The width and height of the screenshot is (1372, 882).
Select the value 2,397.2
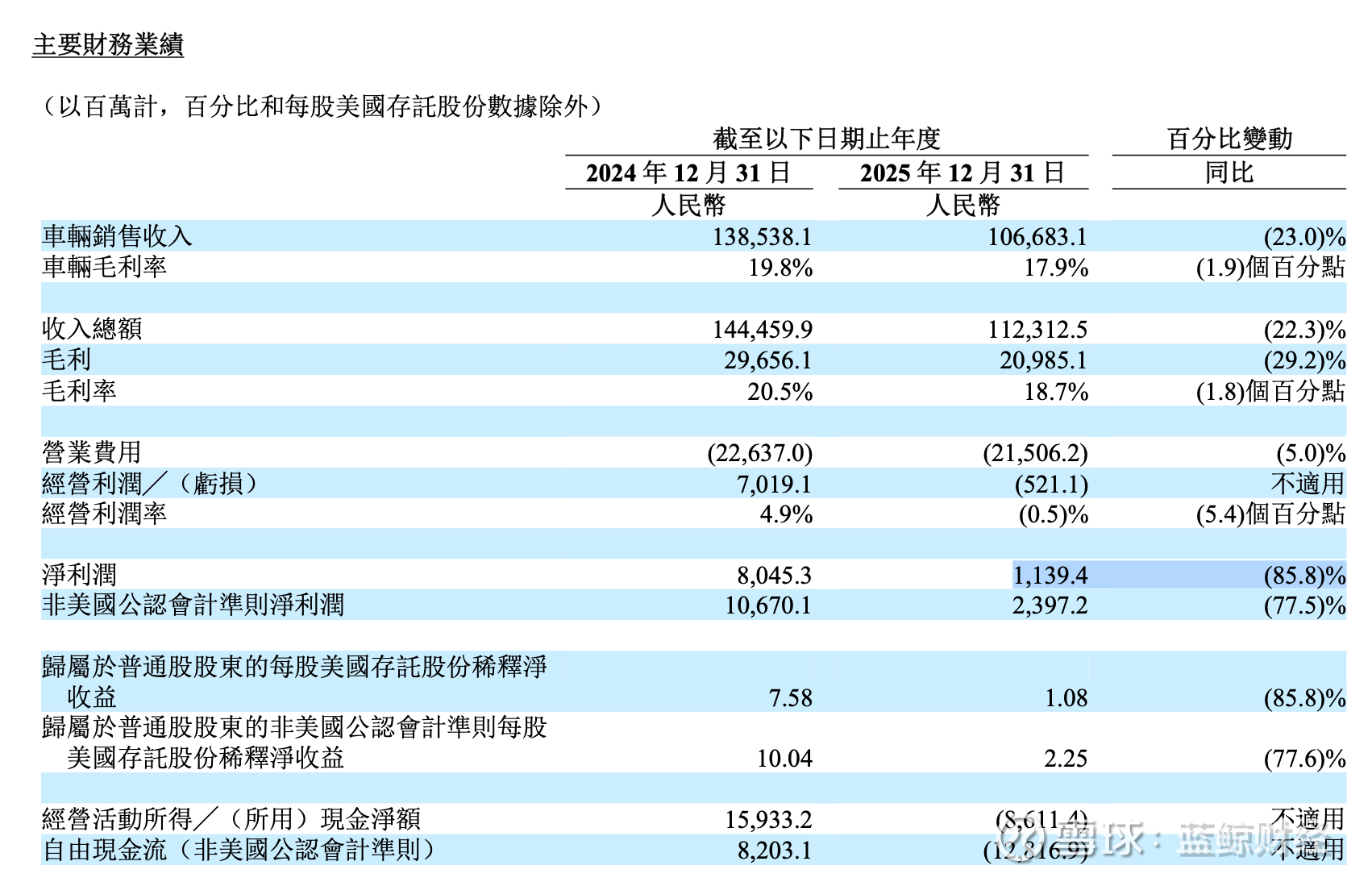coord(1050,605)
